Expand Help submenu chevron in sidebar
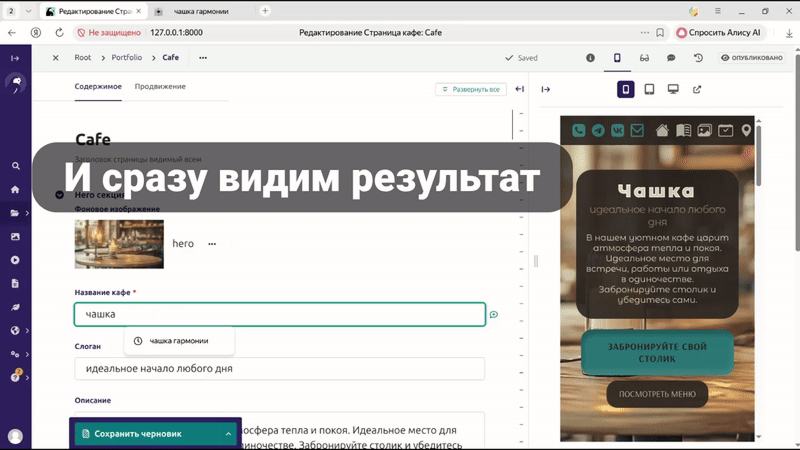Screen dimensions: 800x450 27,378
